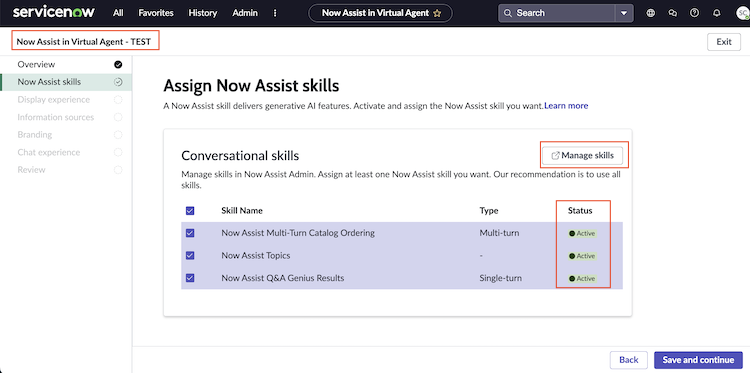Viewport: 750px width, 373px height.
Task: Click Active status of Q&A Genius Results
Action: (x=582, y=278)
